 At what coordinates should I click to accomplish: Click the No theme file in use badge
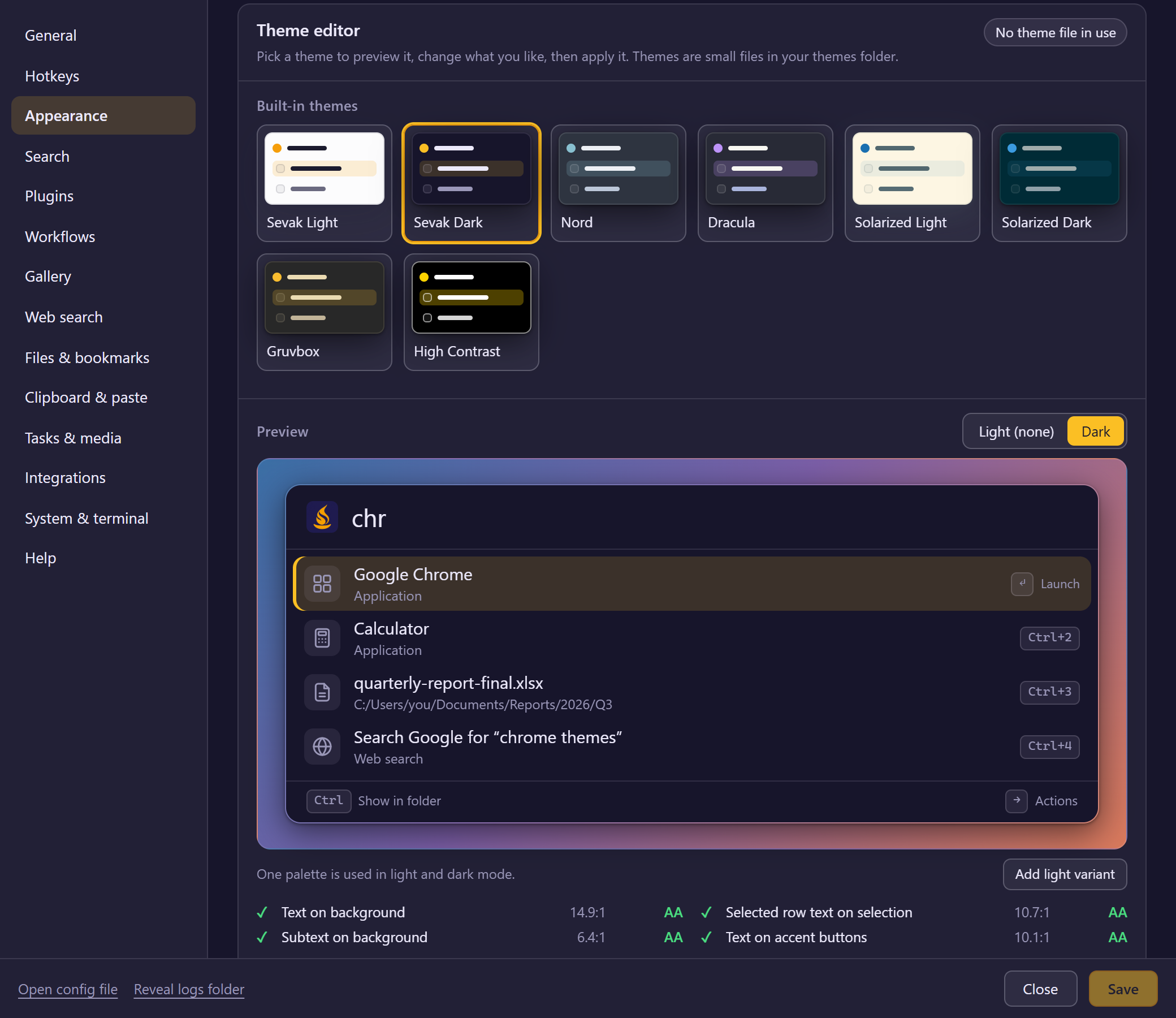click(x=1055, y=32)
